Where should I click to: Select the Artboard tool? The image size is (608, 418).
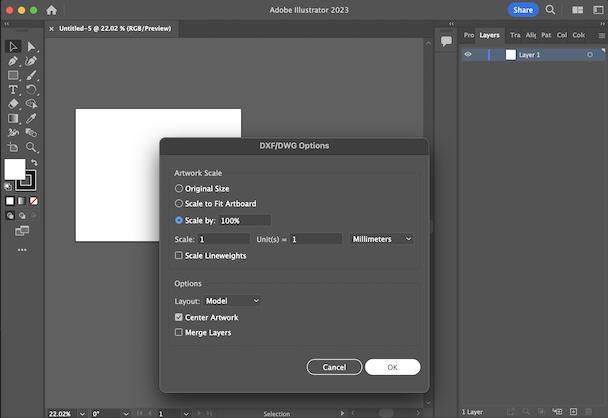tap(13, 147)
